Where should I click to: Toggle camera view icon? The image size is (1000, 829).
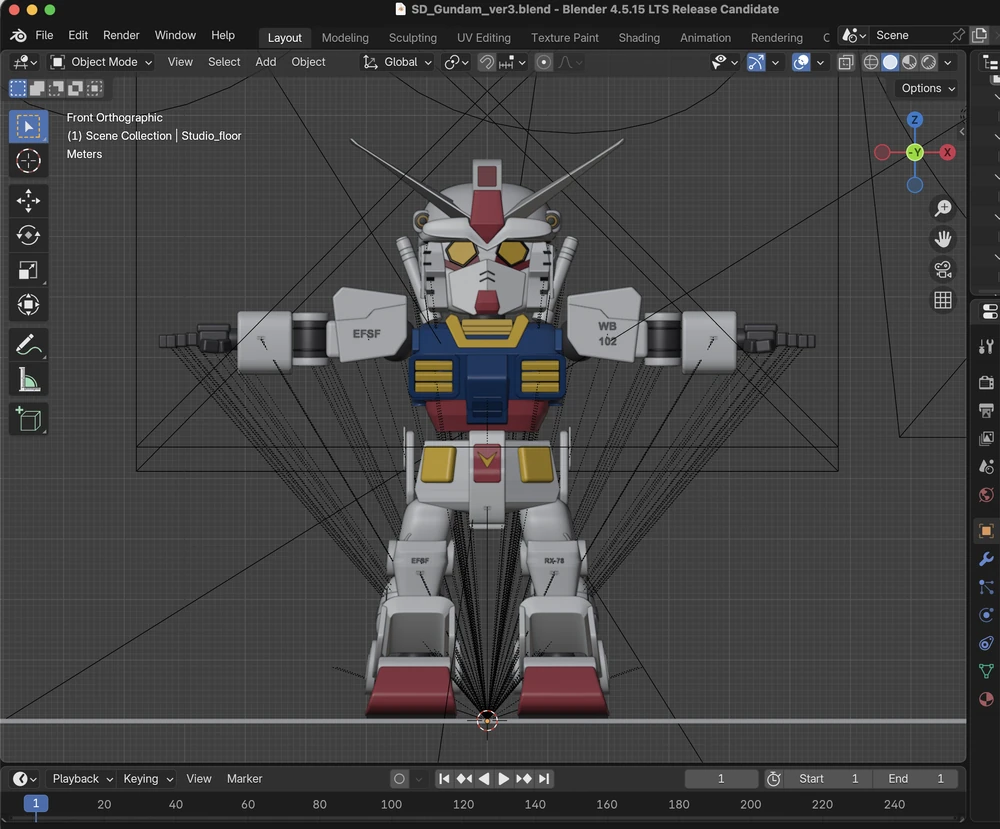943,269
